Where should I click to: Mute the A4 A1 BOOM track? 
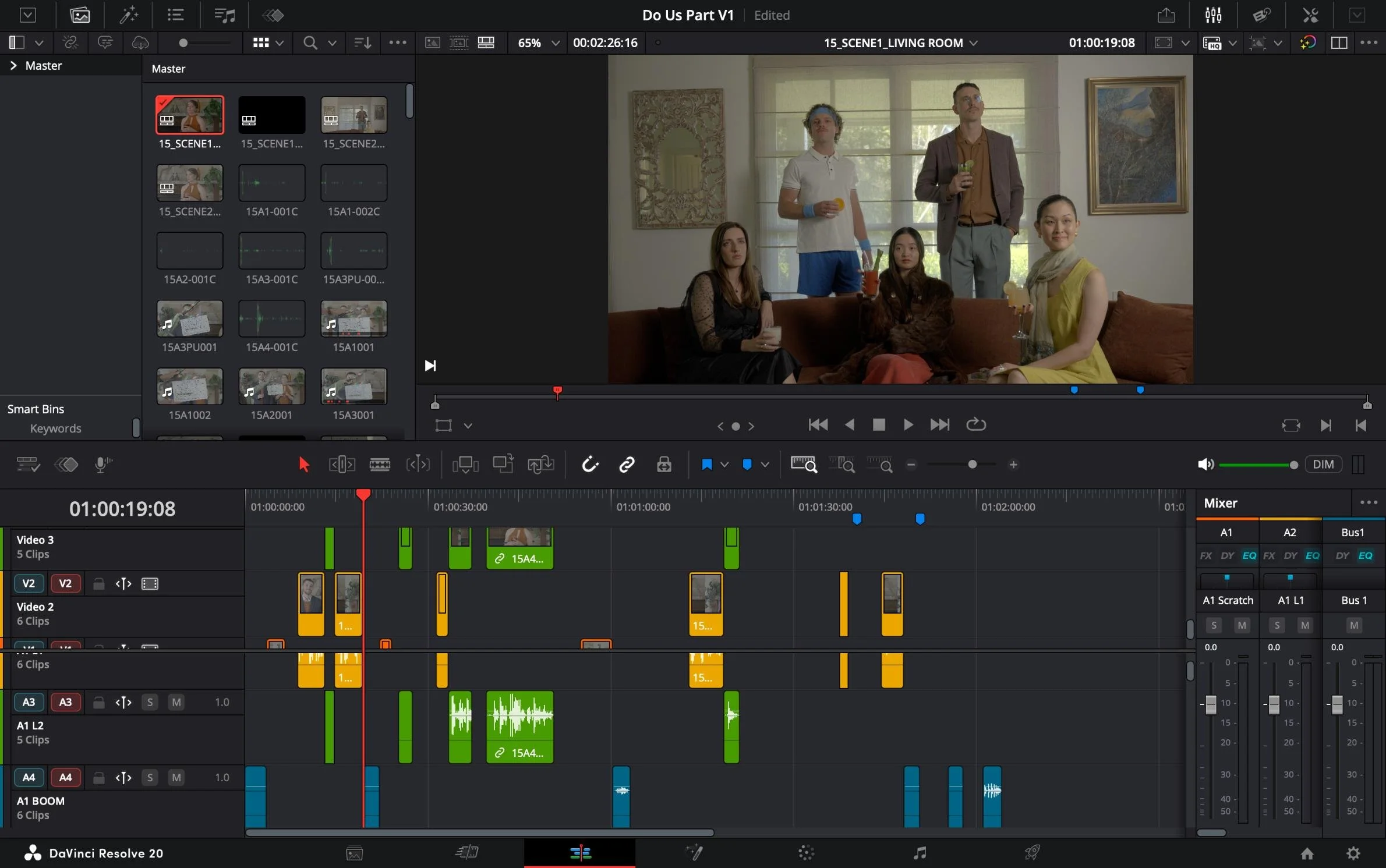[x=176, y=778]
